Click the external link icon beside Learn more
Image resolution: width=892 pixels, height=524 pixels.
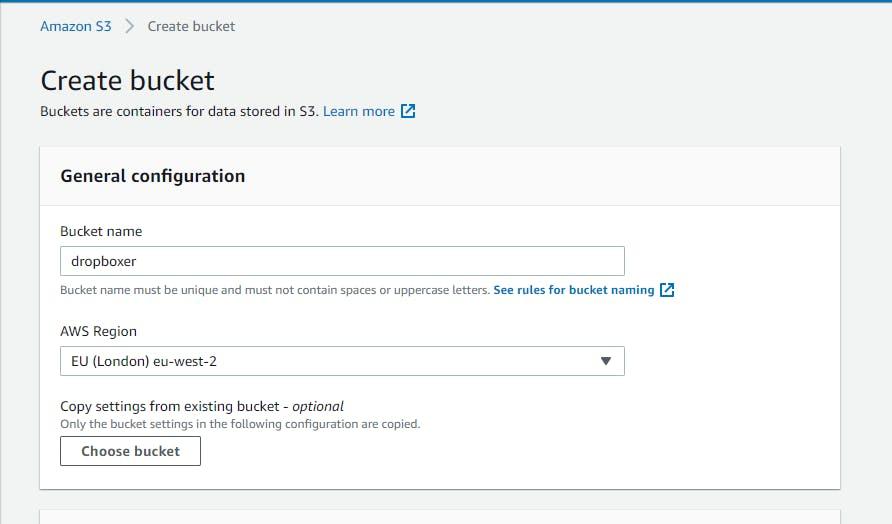[x=408, y=111]
